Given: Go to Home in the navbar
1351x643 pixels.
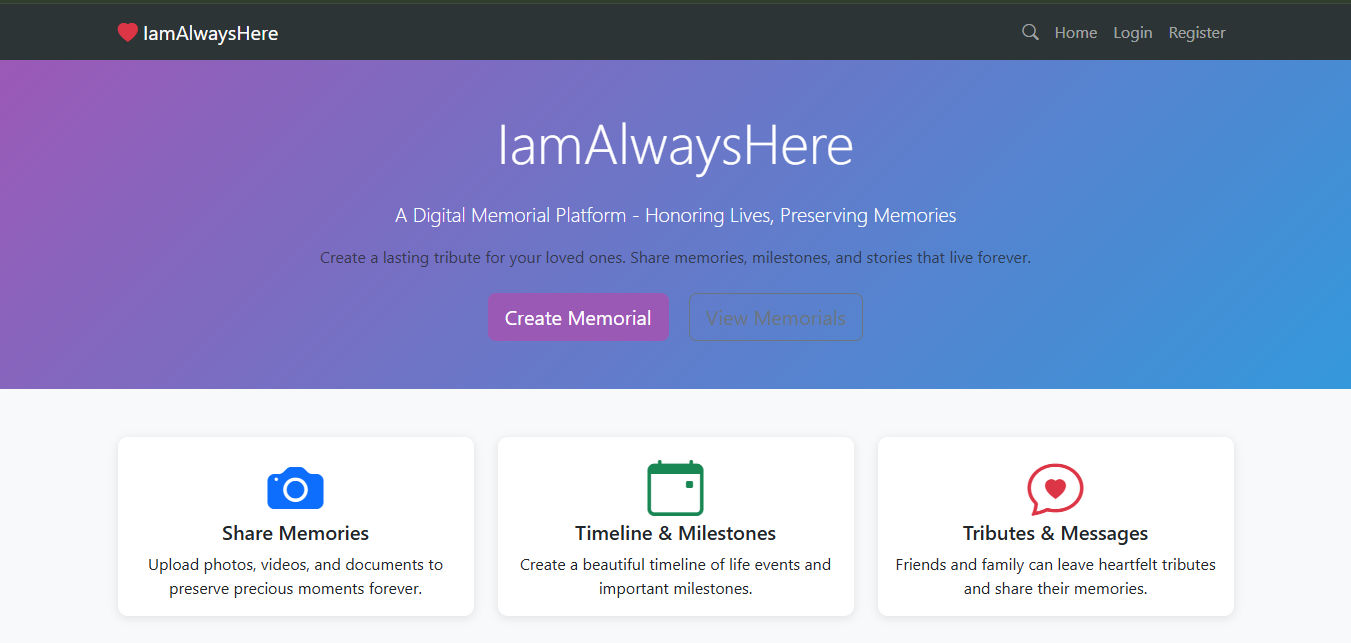Looking at the screenshot, I should click(1075, 33).
